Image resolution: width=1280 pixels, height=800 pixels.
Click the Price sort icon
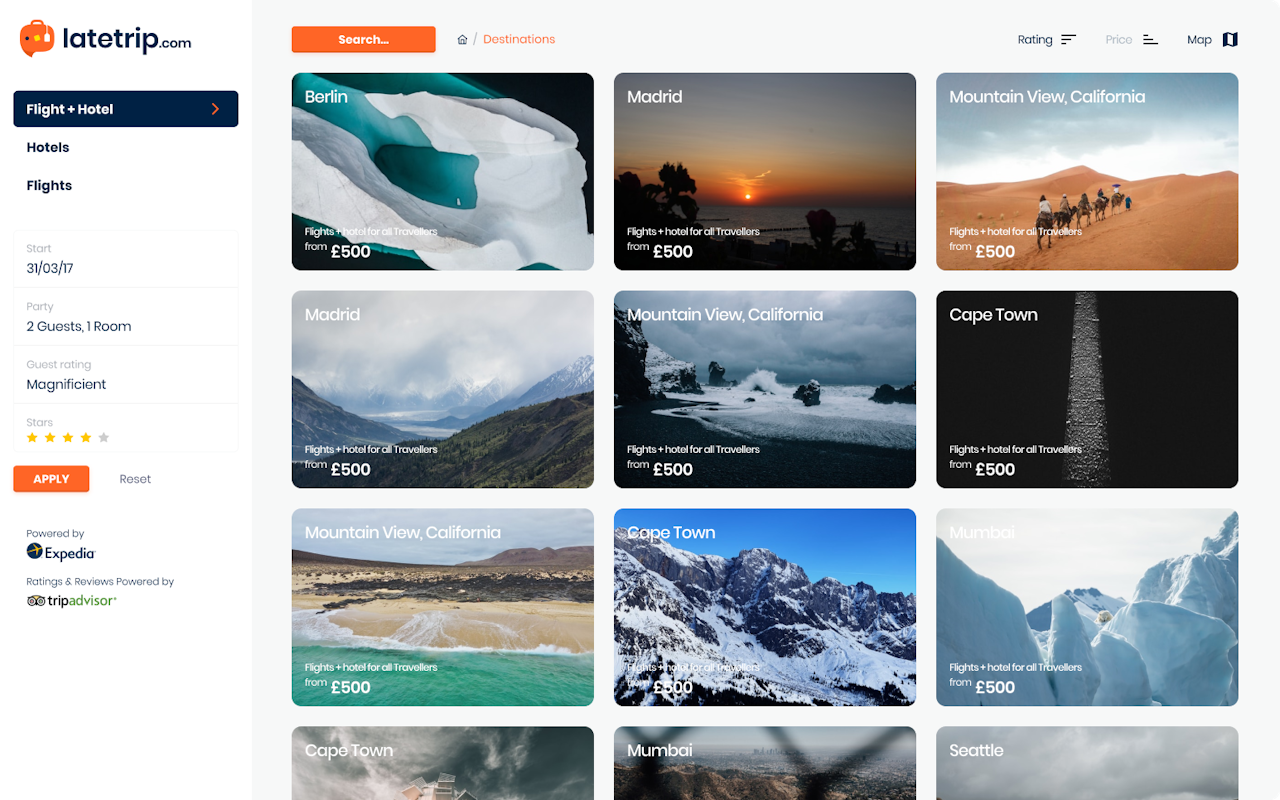1150,40
